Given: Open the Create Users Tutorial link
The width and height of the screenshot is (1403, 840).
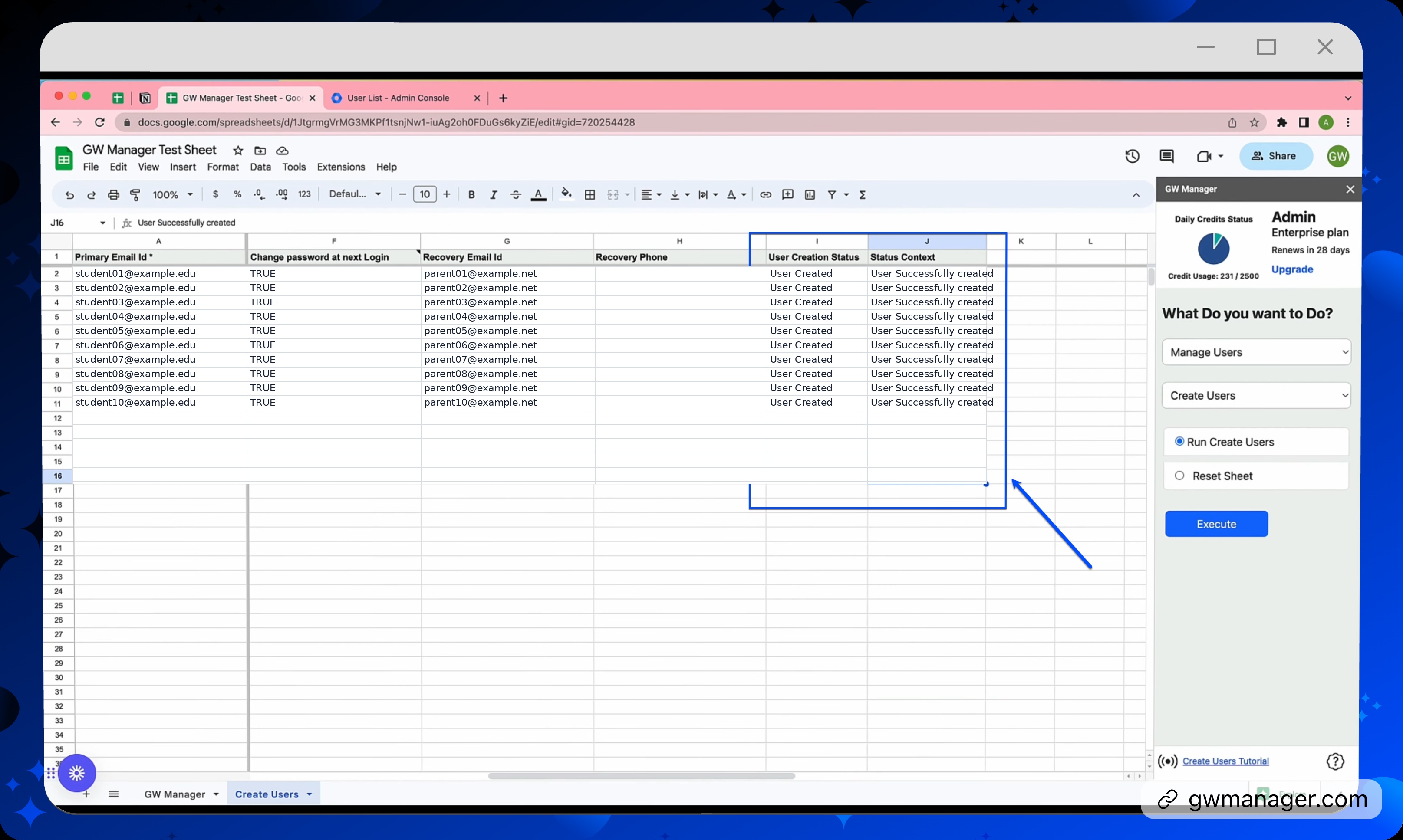Looking at the screenshot, I should pos(1225,761).
